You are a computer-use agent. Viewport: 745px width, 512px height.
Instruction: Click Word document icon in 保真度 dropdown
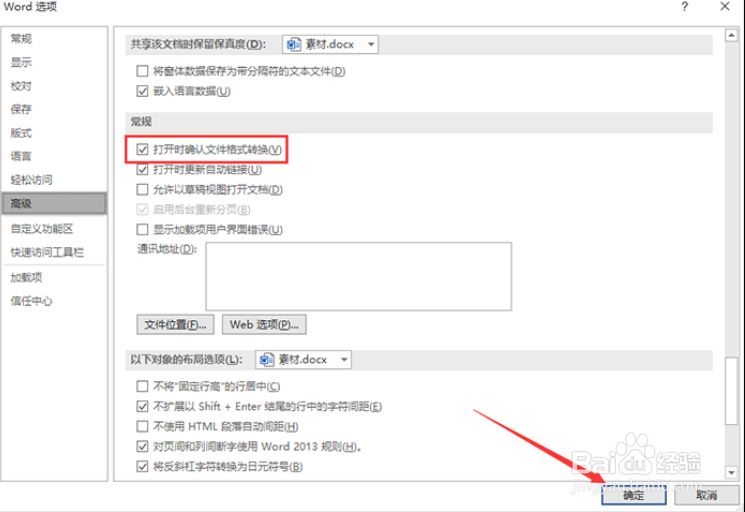point(293,44)
